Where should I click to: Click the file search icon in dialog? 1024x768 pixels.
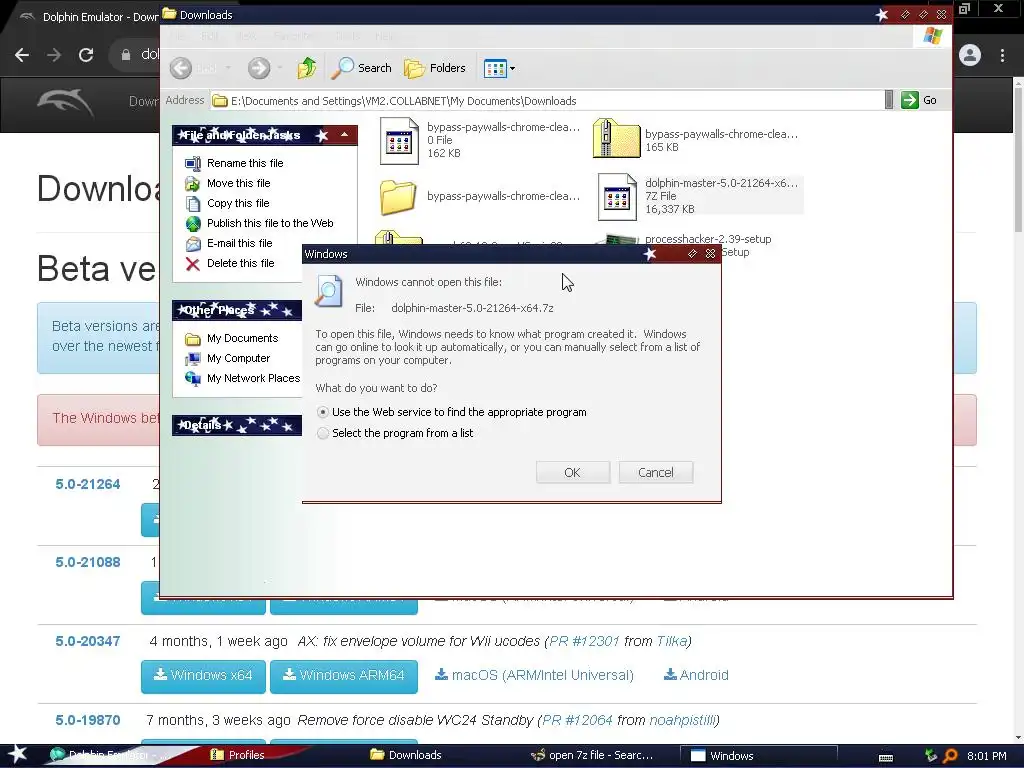[328, 291]
